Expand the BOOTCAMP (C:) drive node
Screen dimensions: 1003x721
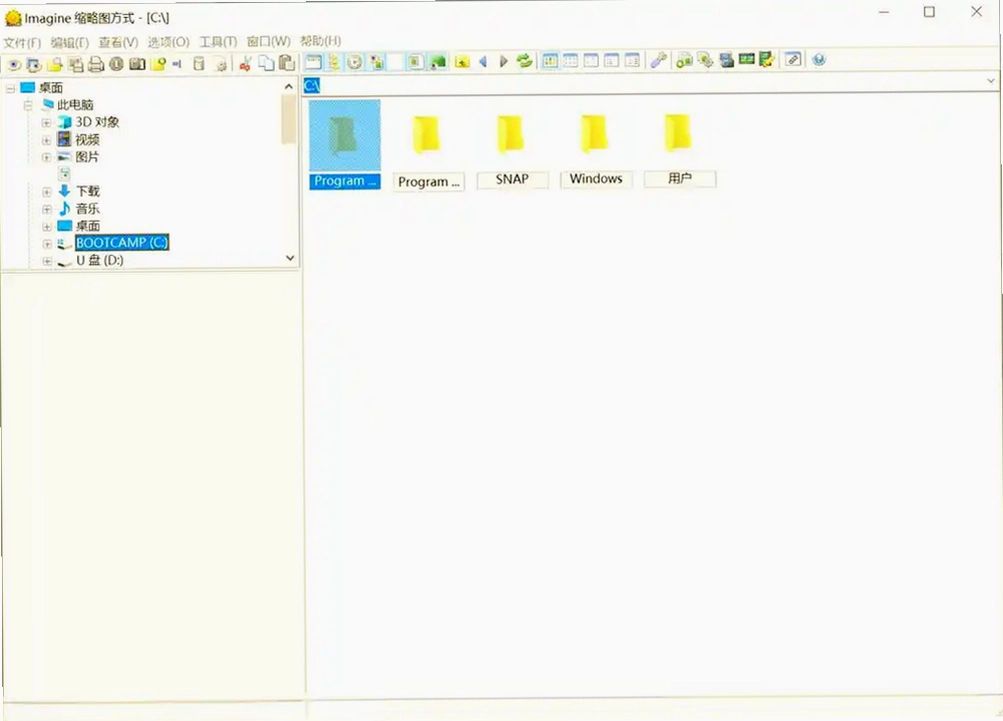[x=47, y=244]
